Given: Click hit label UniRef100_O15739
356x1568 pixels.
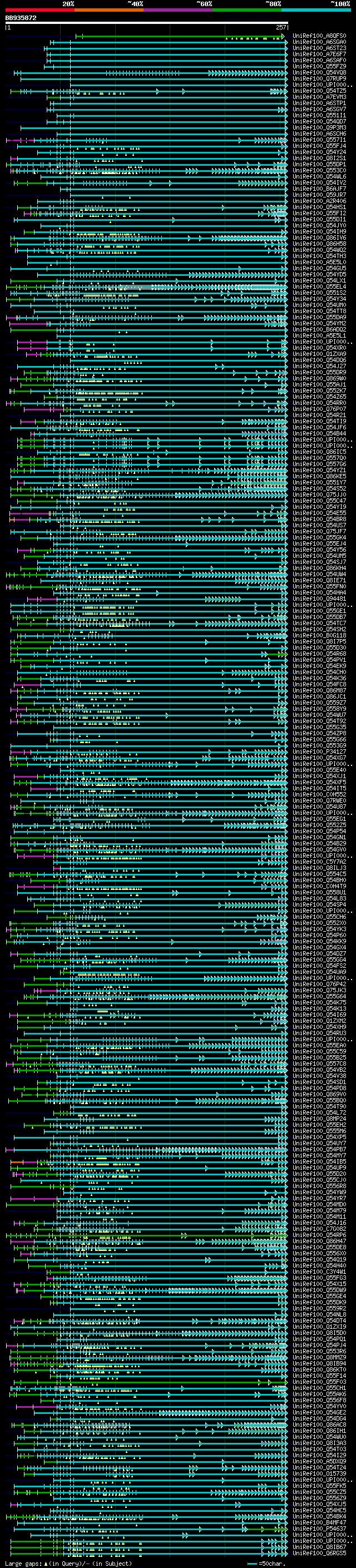Looking at the screenshot, I should 319,1473.
